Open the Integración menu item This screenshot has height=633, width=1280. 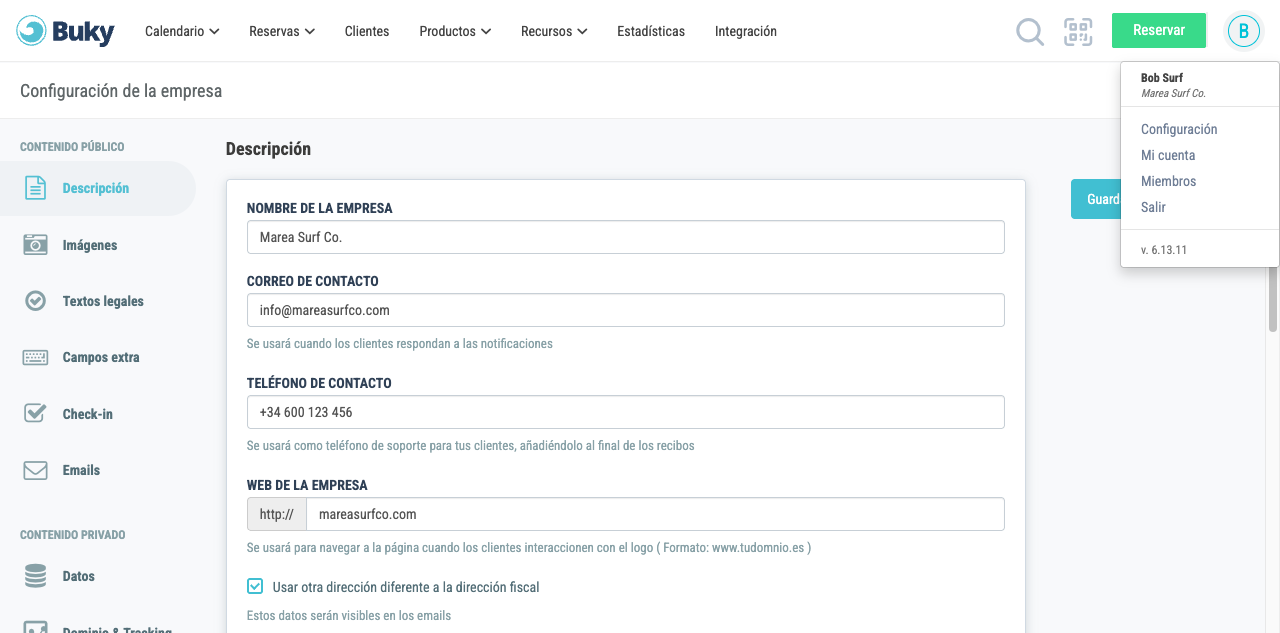pyautogui.click(x=746, y=31)
